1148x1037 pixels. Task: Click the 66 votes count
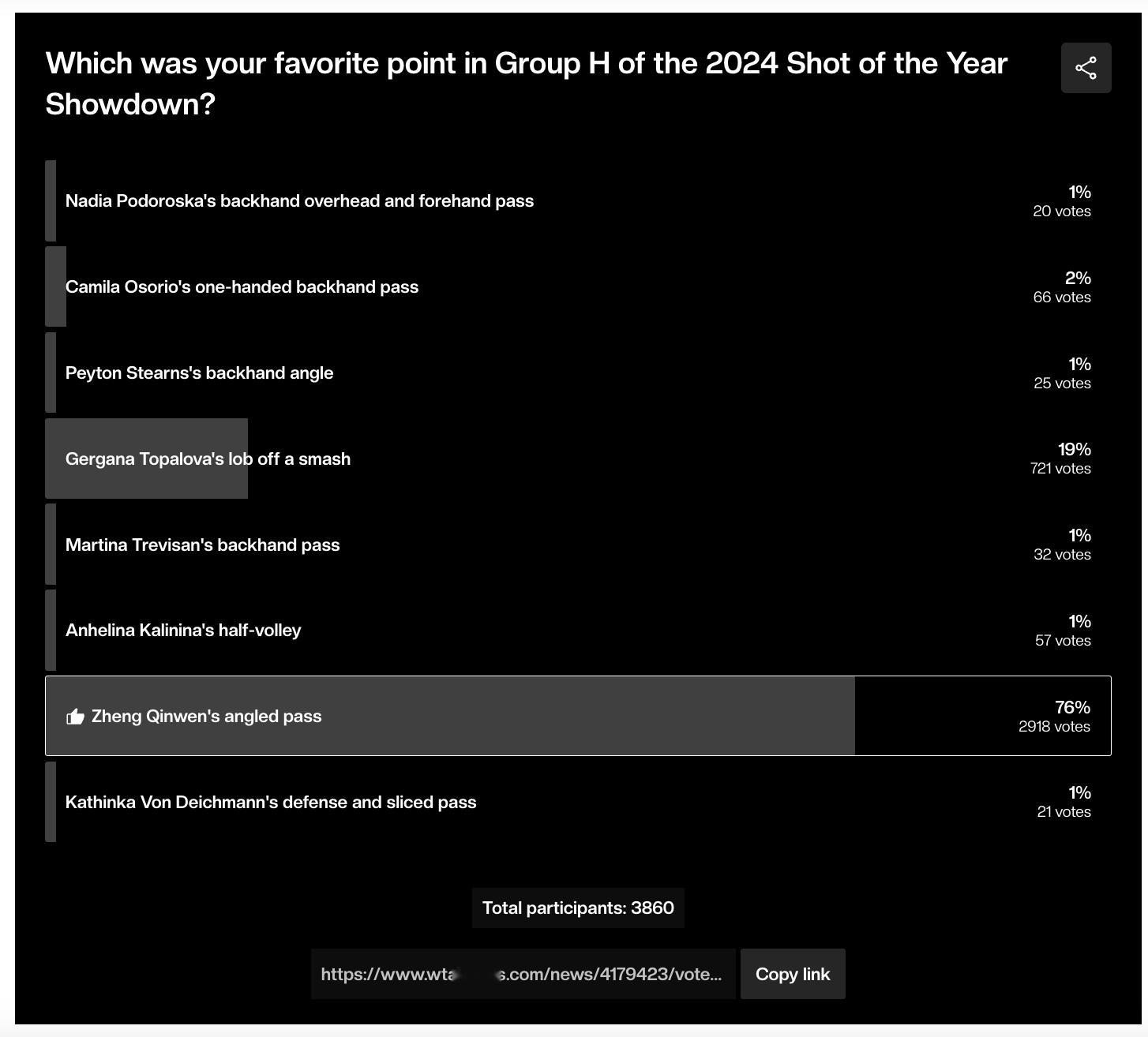pos(1062,298)
